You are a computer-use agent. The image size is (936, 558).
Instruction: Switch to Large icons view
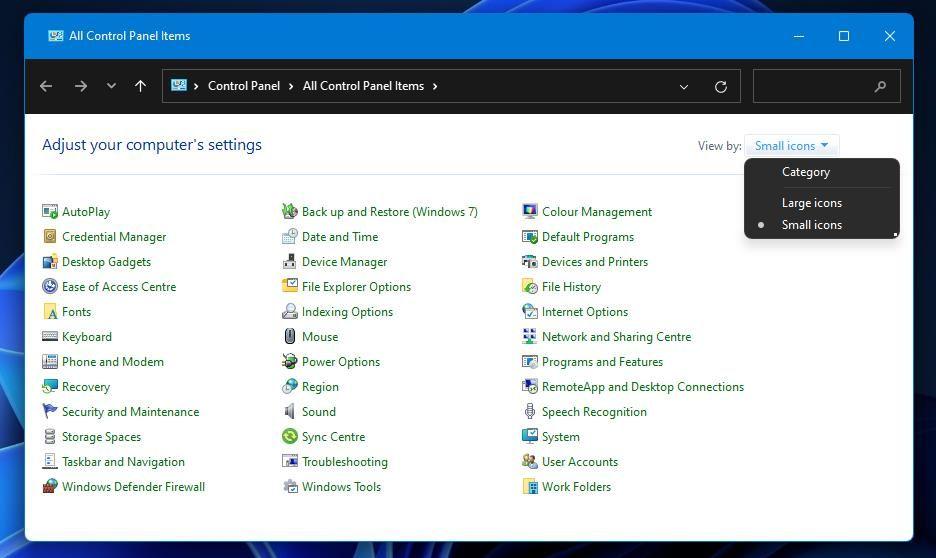[x=811, y=203]
